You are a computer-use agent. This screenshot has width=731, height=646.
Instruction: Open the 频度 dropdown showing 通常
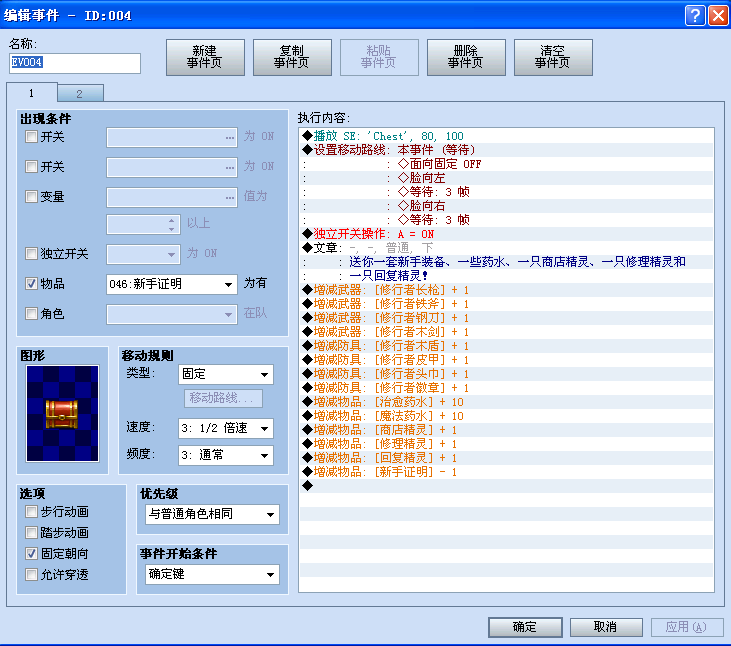(226, 455)
